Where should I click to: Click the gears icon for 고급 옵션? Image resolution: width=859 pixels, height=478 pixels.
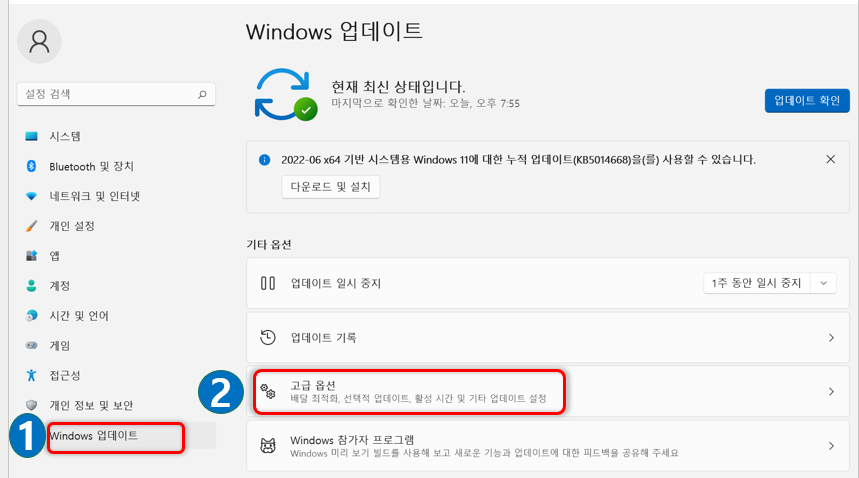pyautogui.click(x=268, y=391)
